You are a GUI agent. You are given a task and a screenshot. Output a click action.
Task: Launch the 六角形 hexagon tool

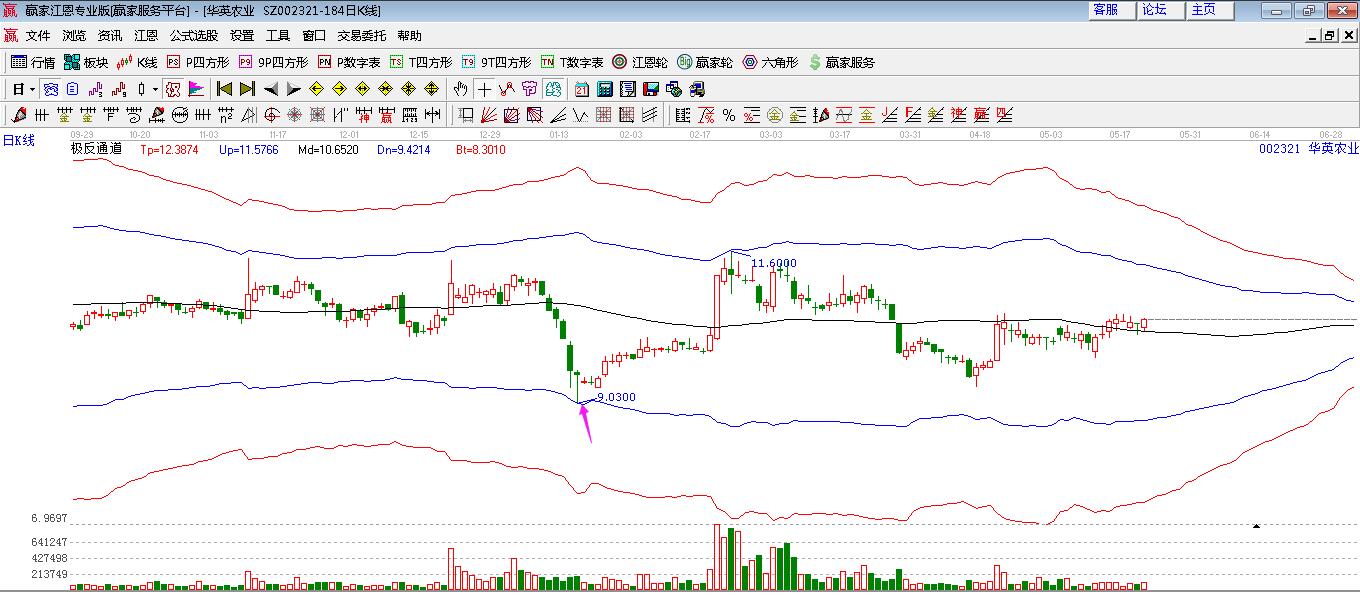pos(770,62)
